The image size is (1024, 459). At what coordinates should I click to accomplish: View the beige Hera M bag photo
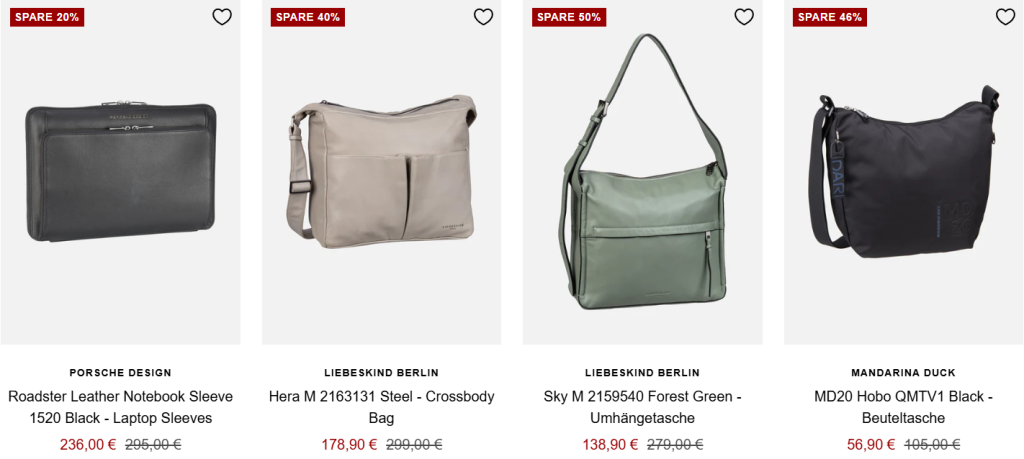[x=381, y=172]
